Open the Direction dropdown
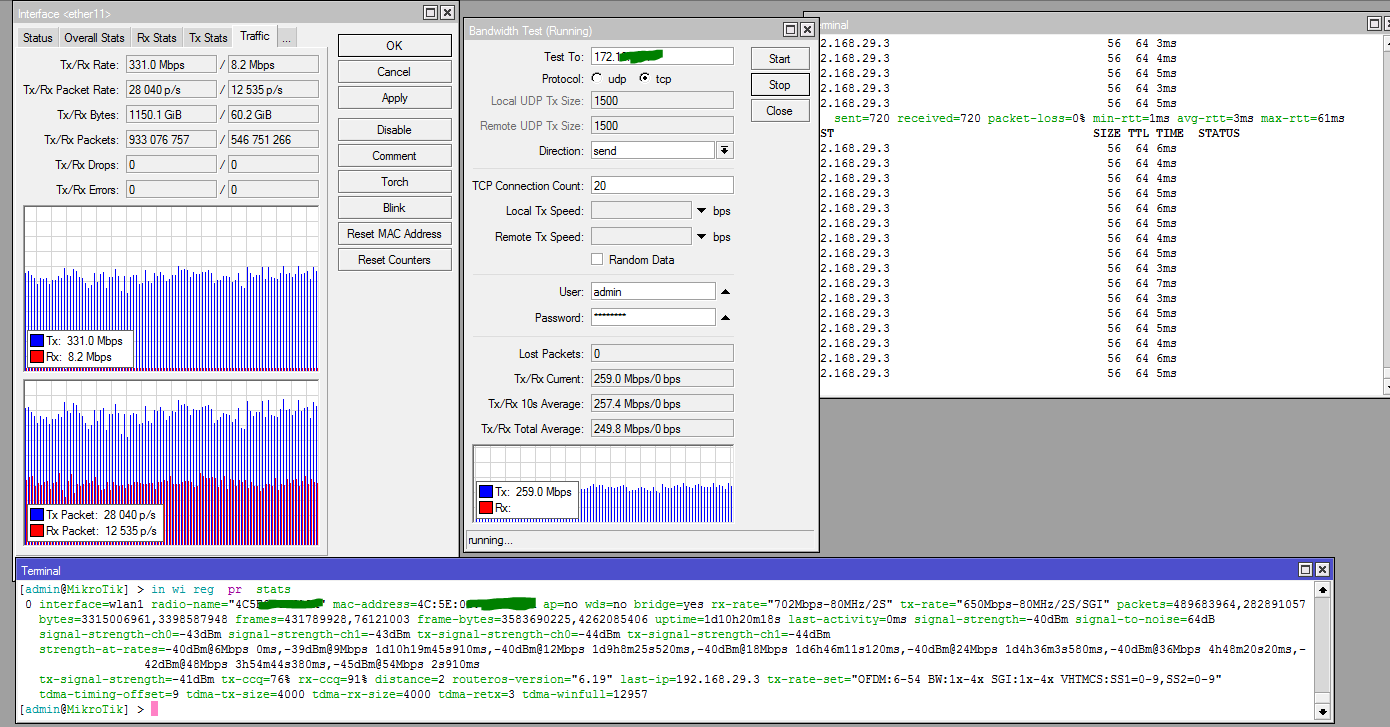Viewport: 1390px width, 727px height. click(725, 150)
